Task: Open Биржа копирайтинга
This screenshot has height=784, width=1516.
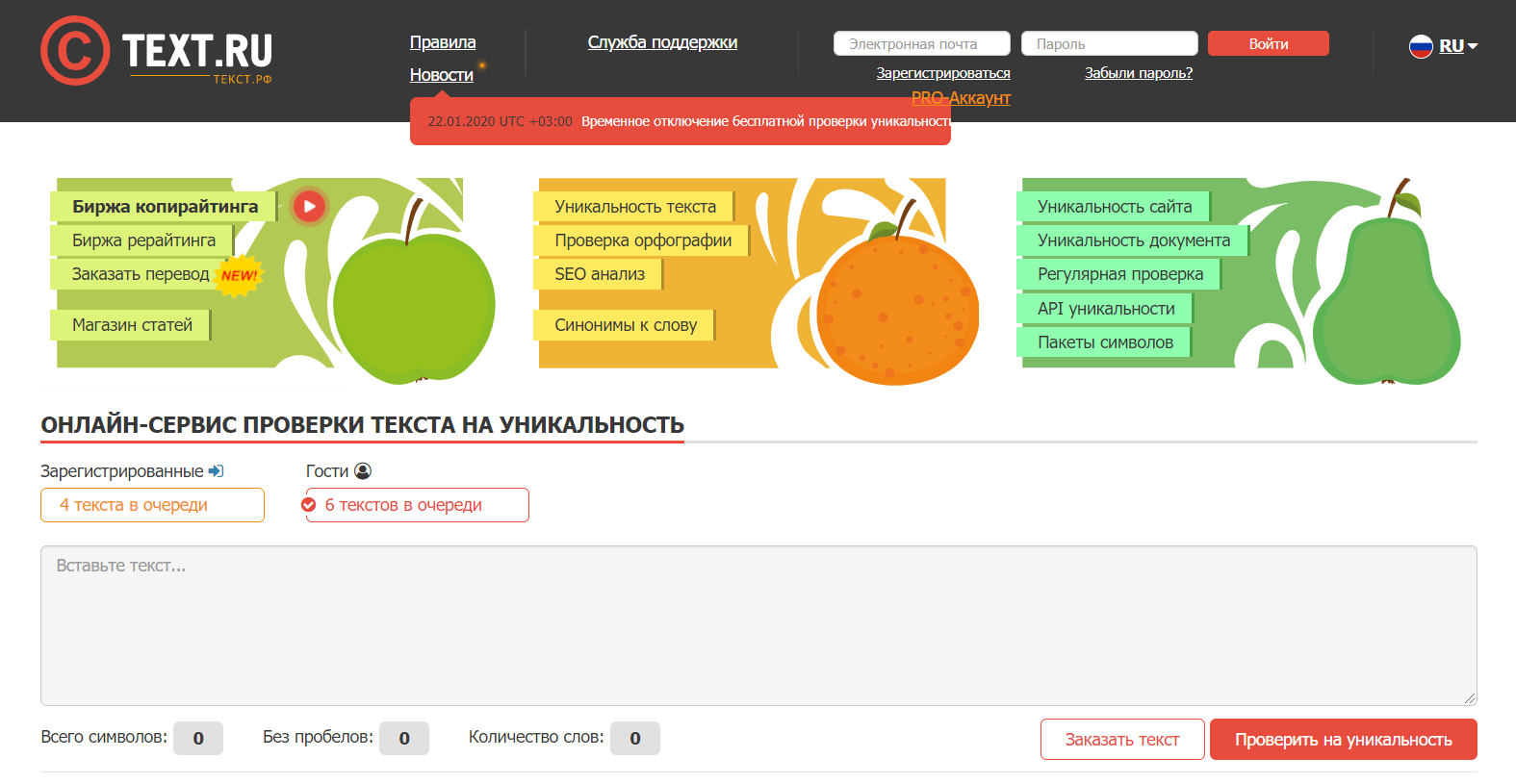Action: click(x=165, y=207)
